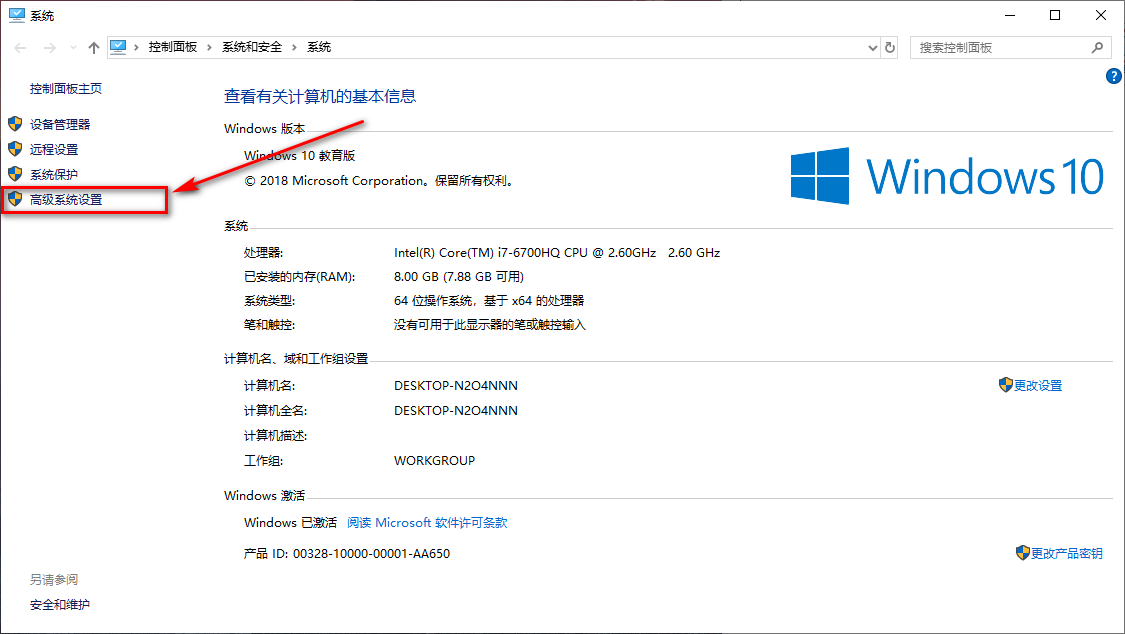Click the shield icon next to 更改产品密钥
This screenshot has height=634, width=1125.
(x=1022, y=552)
